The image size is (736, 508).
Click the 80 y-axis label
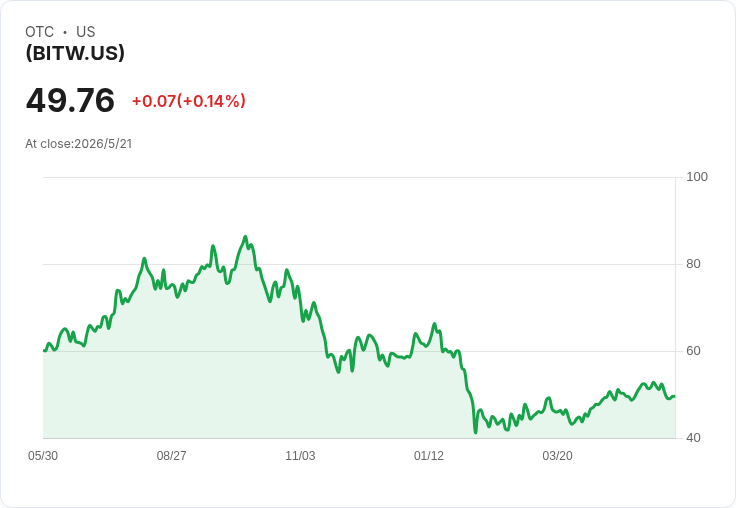(x=693, y=264)
